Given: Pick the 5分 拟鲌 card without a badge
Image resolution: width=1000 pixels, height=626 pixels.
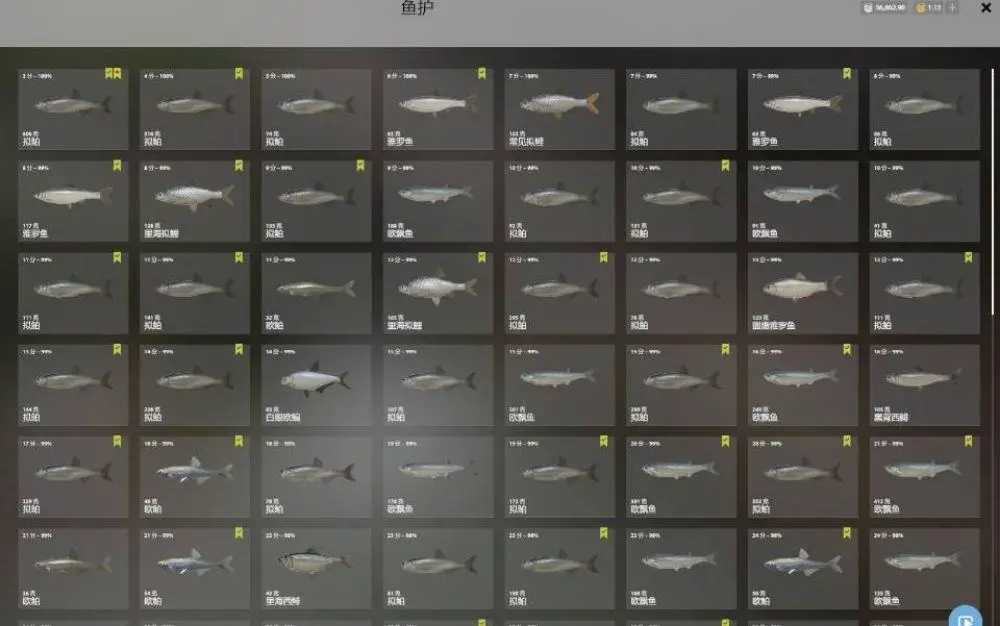Looking at the screenshot, I should (x=316, y=109).
